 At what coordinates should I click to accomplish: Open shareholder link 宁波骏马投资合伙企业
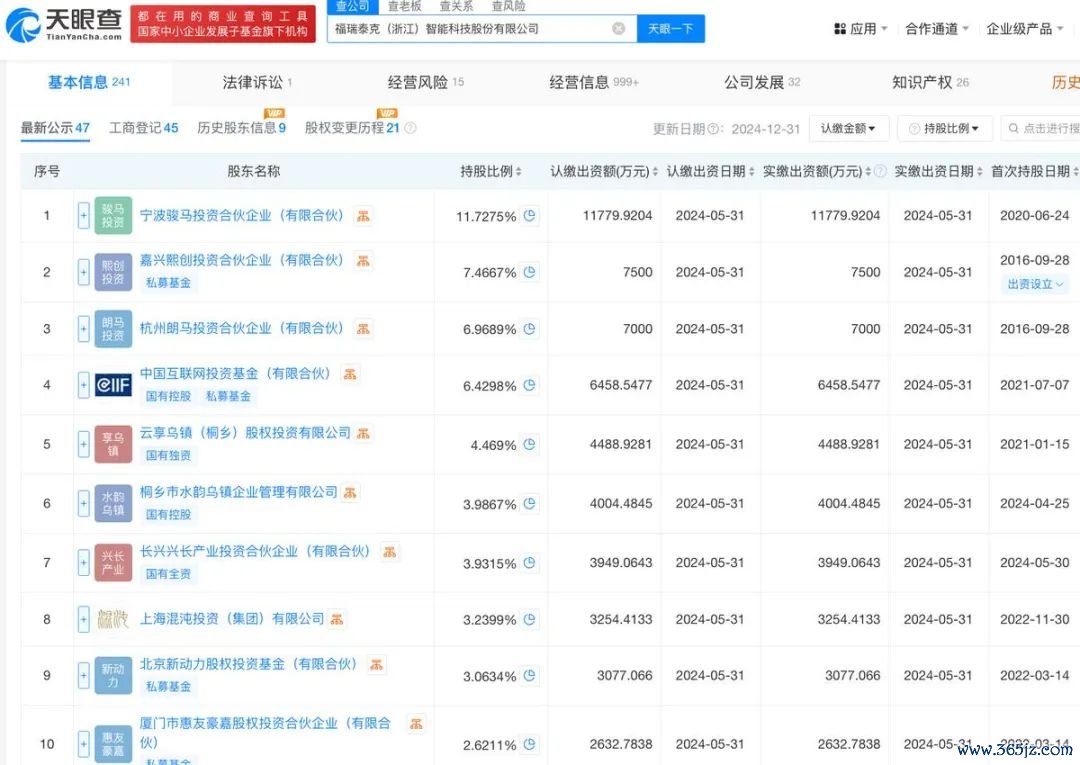tap(242, 216)
